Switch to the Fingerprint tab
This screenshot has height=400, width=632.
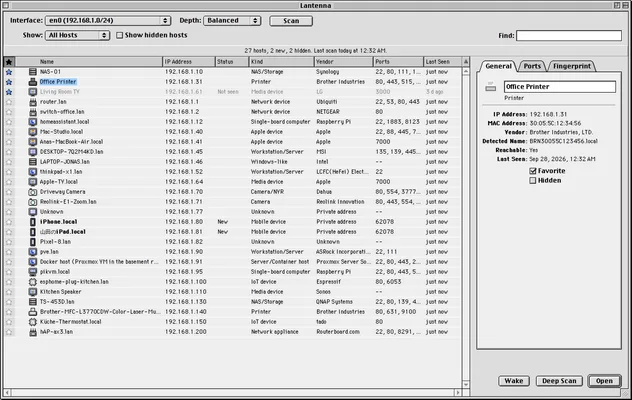(x=572, y=66)
